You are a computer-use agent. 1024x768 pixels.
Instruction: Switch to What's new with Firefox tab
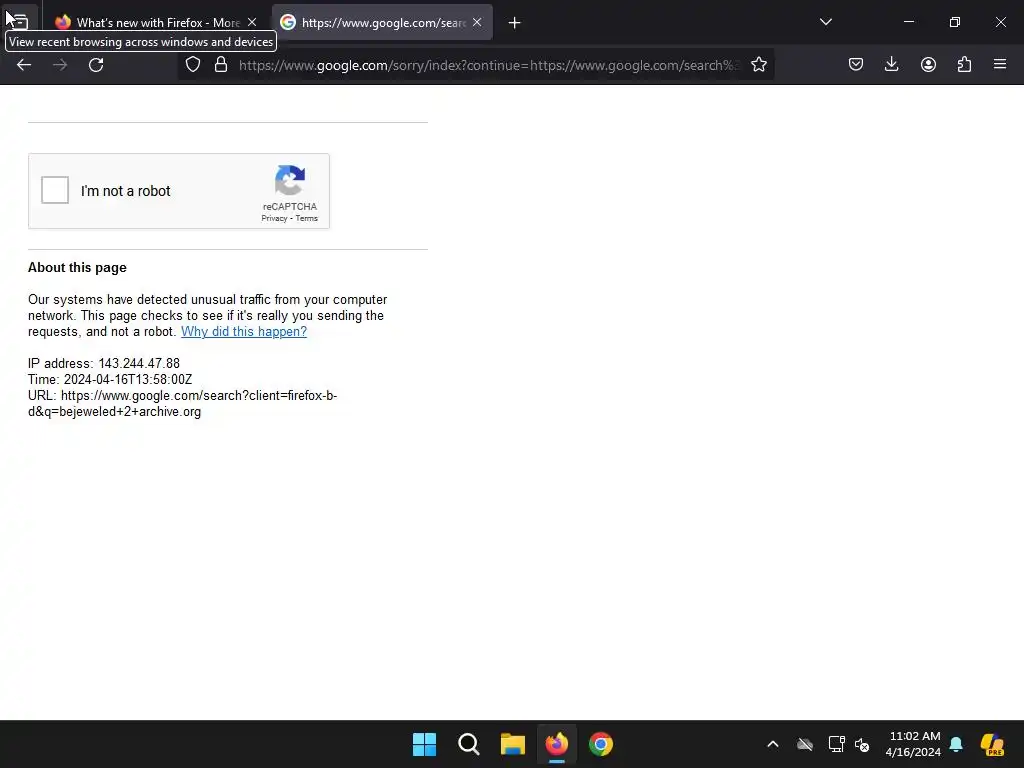pyautogui.click(x=157, y=22)
